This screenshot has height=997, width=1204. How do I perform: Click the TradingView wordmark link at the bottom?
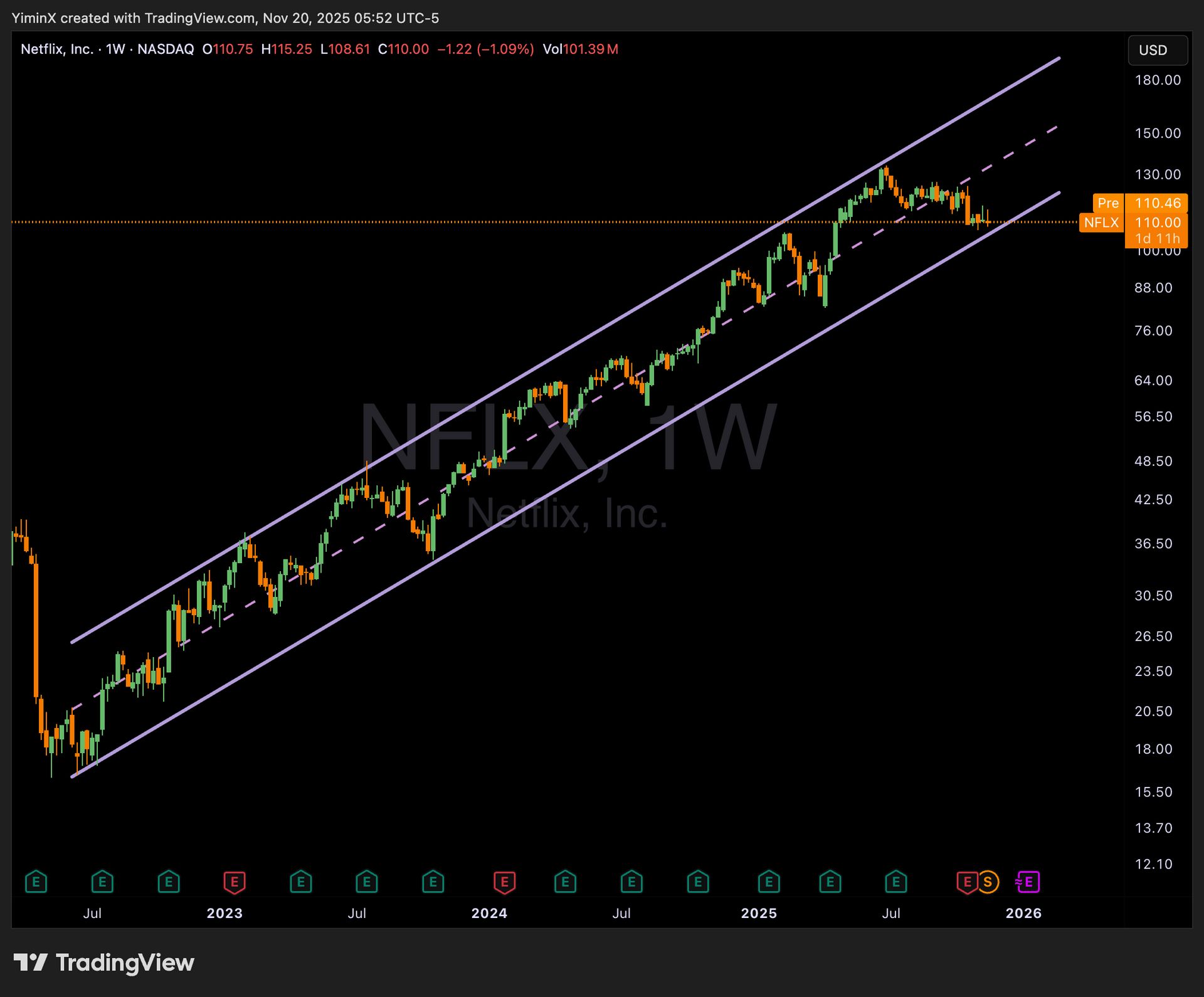pyautogui.click(x=125, y=963)
